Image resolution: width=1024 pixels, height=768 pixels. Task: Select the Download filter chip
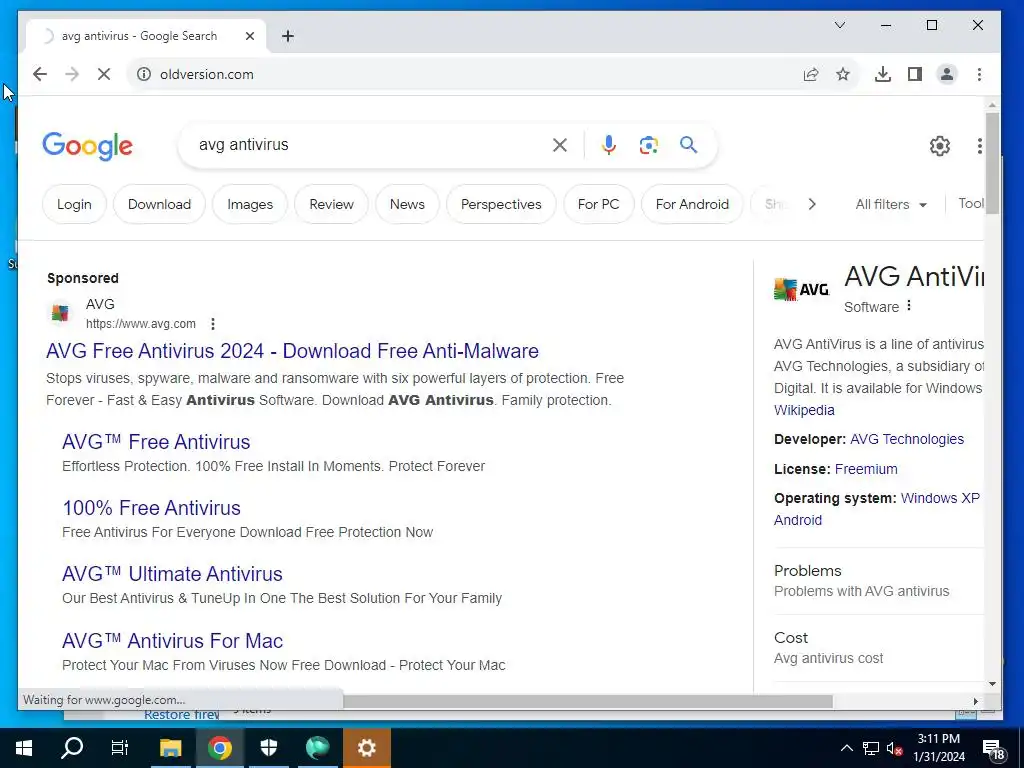point(159,204)
